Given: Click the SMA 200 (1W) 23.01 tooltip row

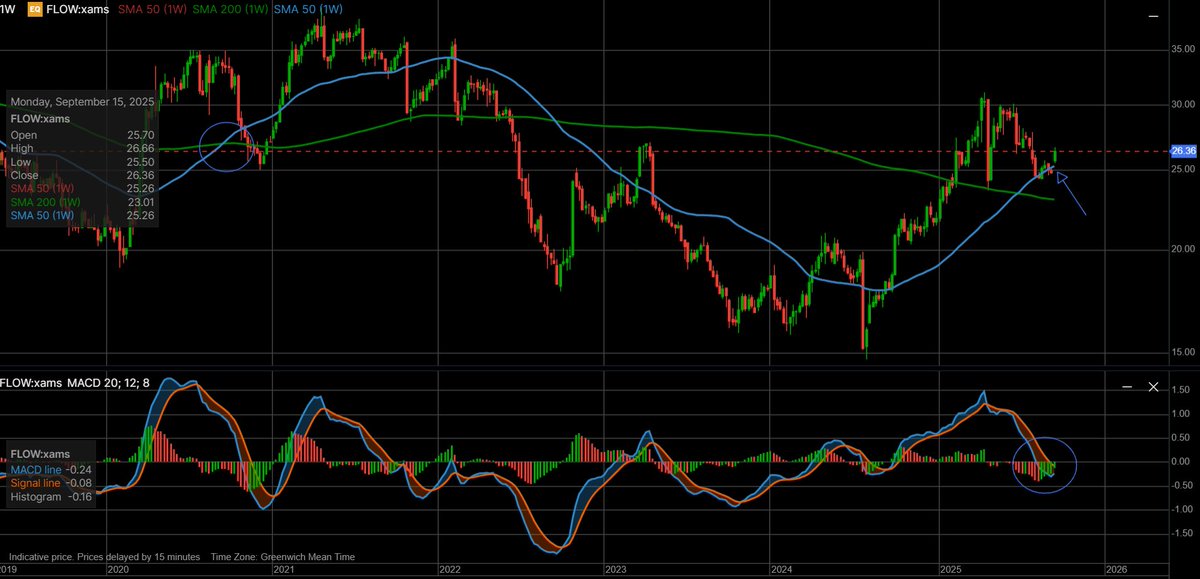Looking at the screenshot, I should point(80,201).
